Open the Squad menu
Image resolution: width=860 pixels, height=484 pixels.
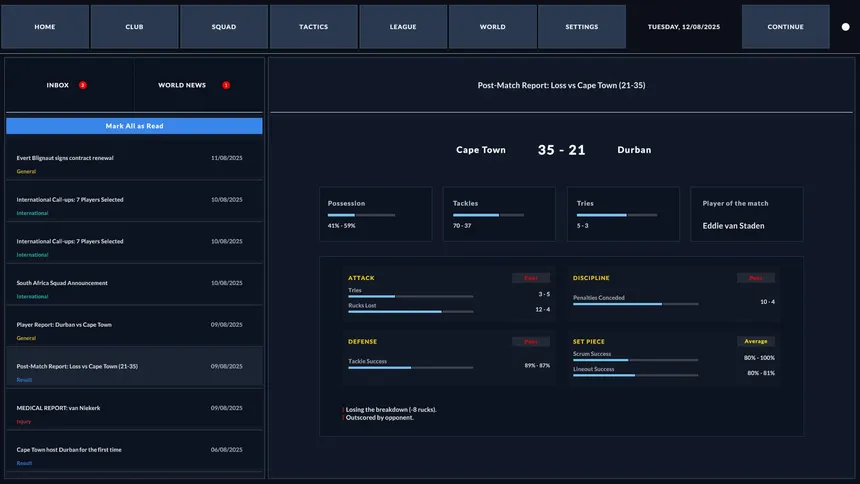pos(224,27)
